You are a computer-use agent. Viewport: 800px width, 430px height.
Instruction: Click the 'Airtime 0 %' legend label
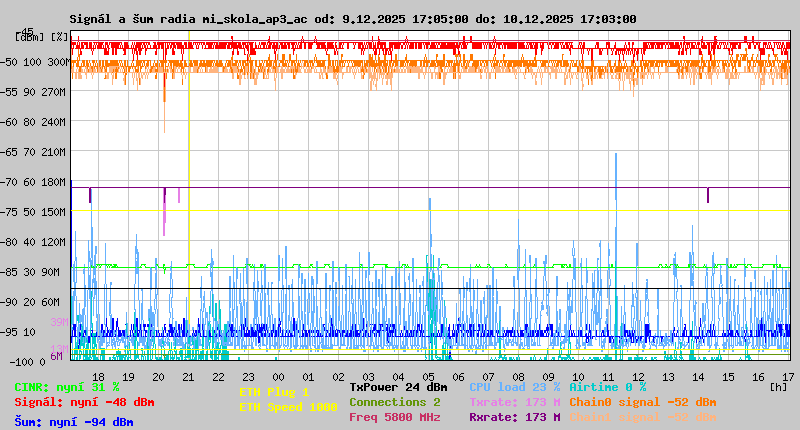pos(608,387)
